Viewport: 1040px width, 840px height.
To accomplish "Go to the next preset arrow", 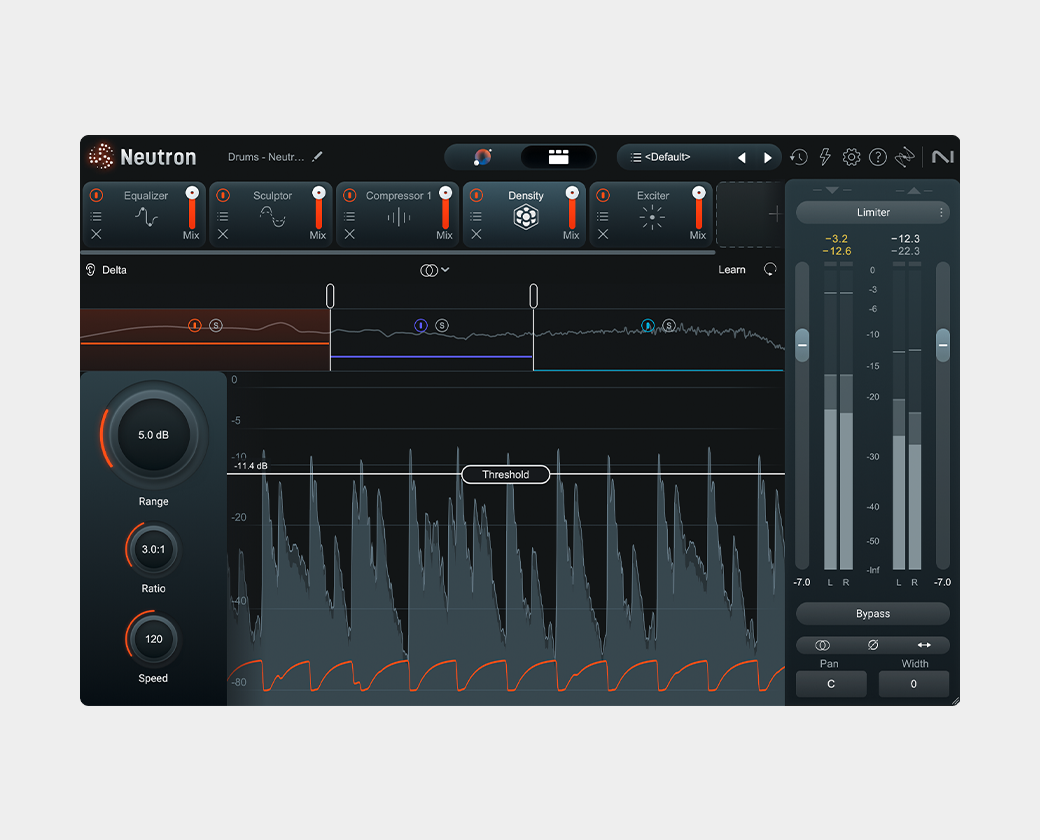I will (x=768, y=158).
